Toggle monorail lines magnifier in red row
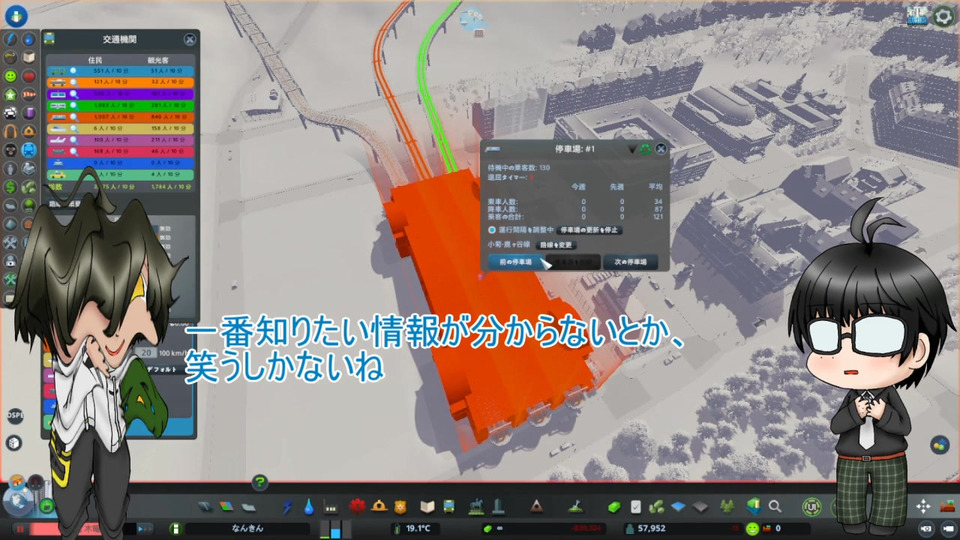Image resolution: width=960 pixels, height=540 pixels. (x=73, y=151)
